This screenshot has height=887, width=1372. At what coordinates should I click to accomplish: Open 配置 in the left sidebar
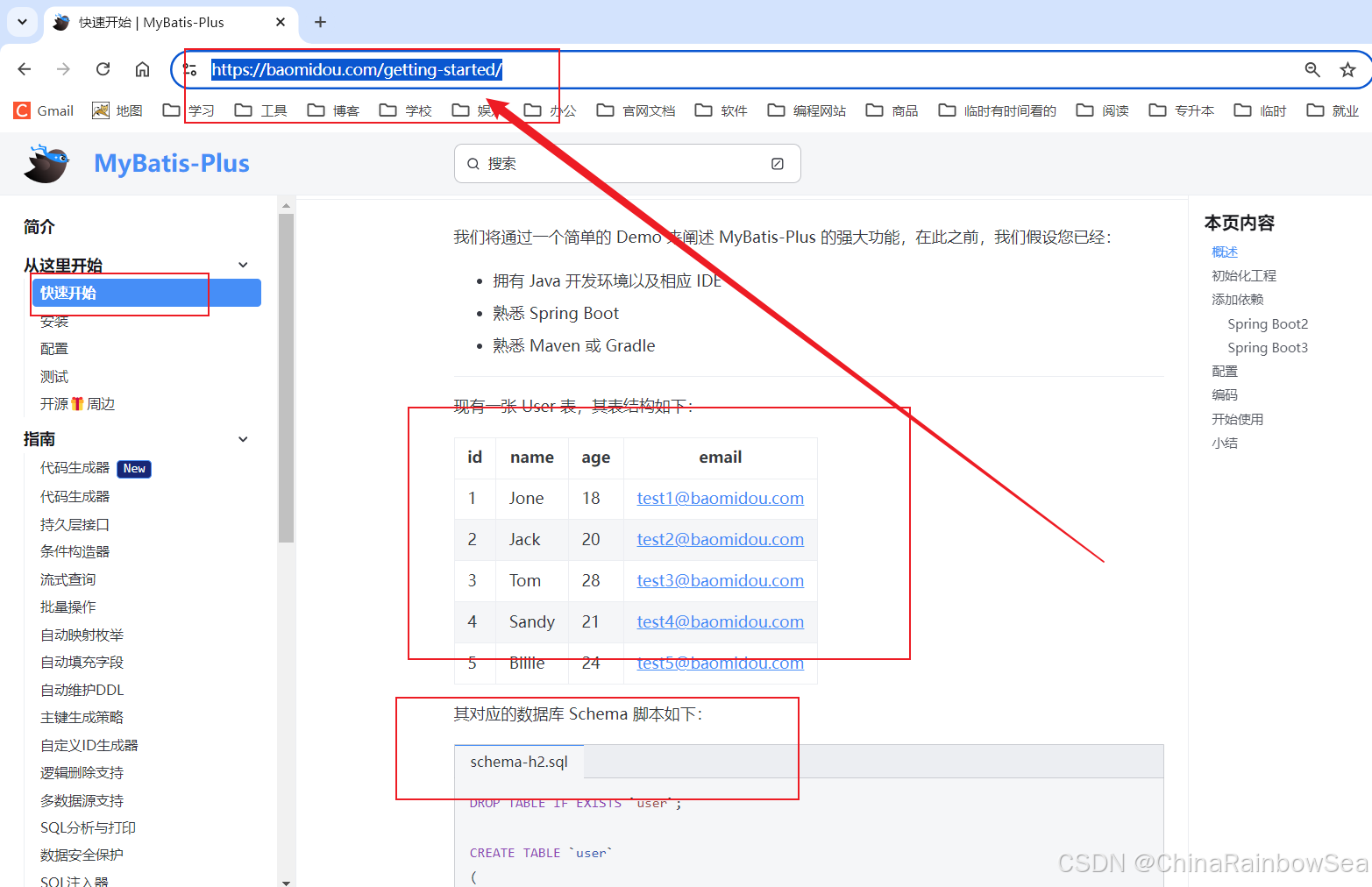point(54,349)
